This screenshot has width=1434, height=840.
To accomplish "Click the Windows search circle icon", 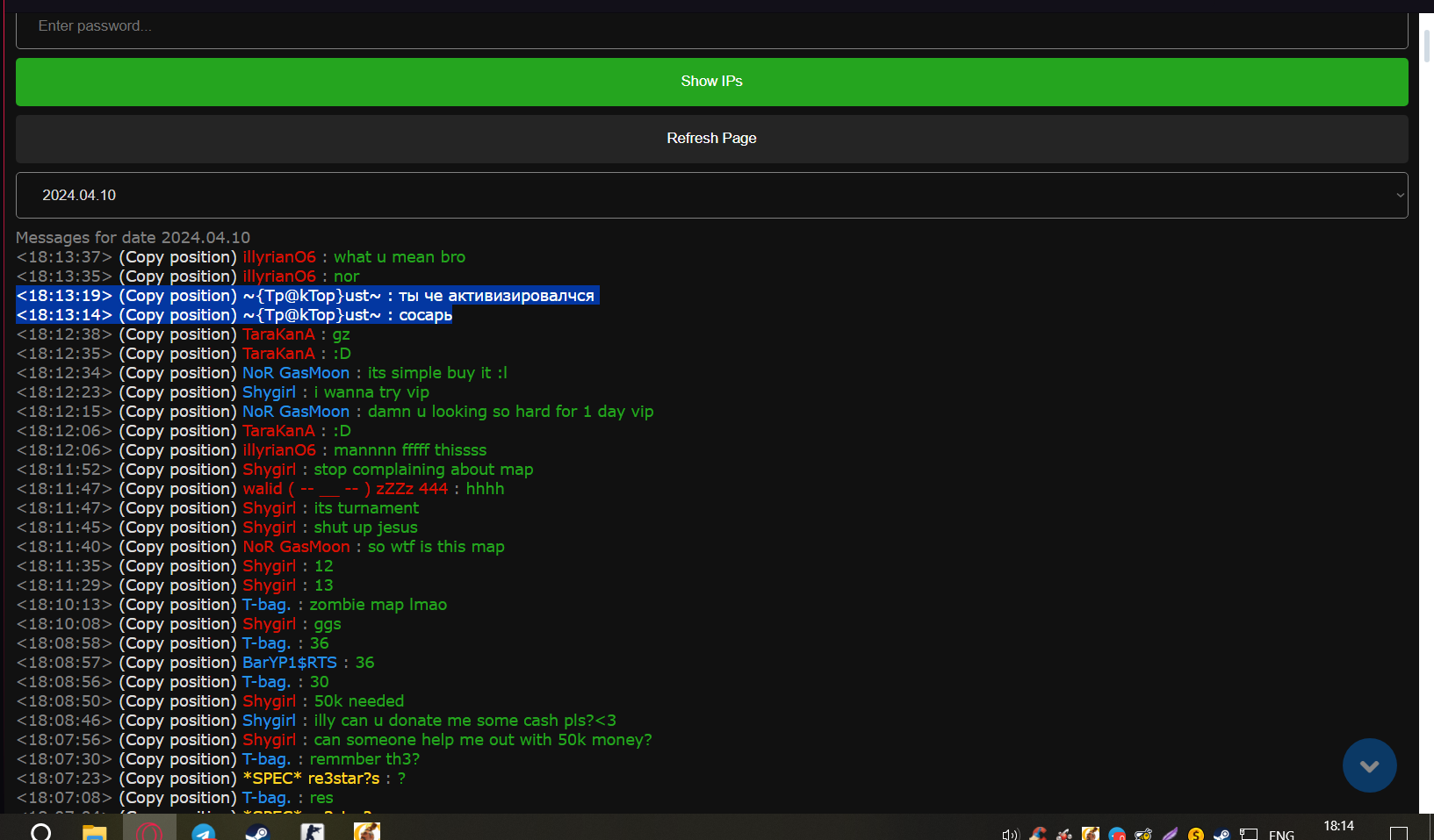I will click(40, 832).
